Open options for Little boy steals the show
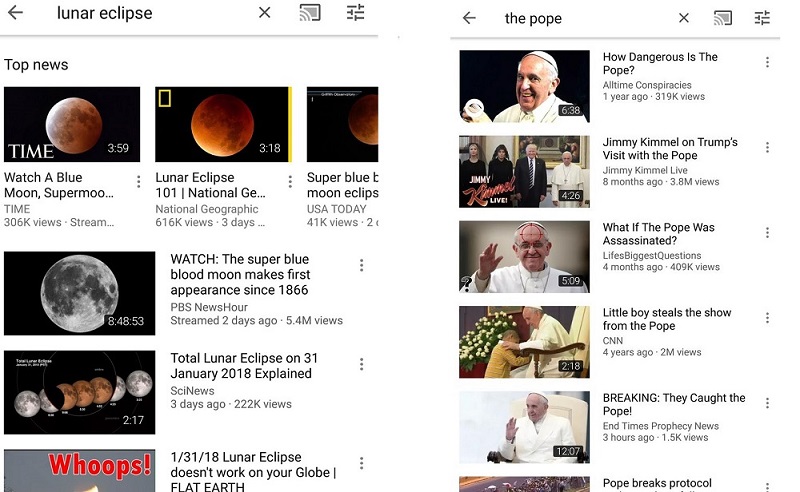Screen dimensions: 800x492 [767, 318]
